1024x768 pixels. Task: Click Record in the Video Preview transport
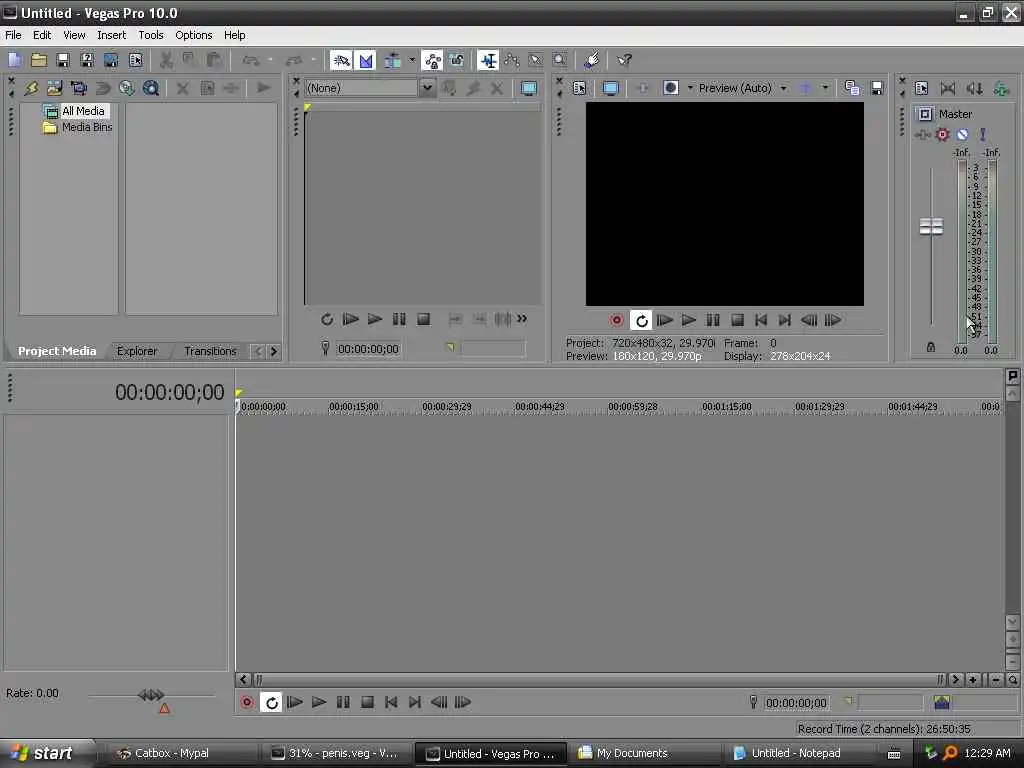(x=616, y=320)
